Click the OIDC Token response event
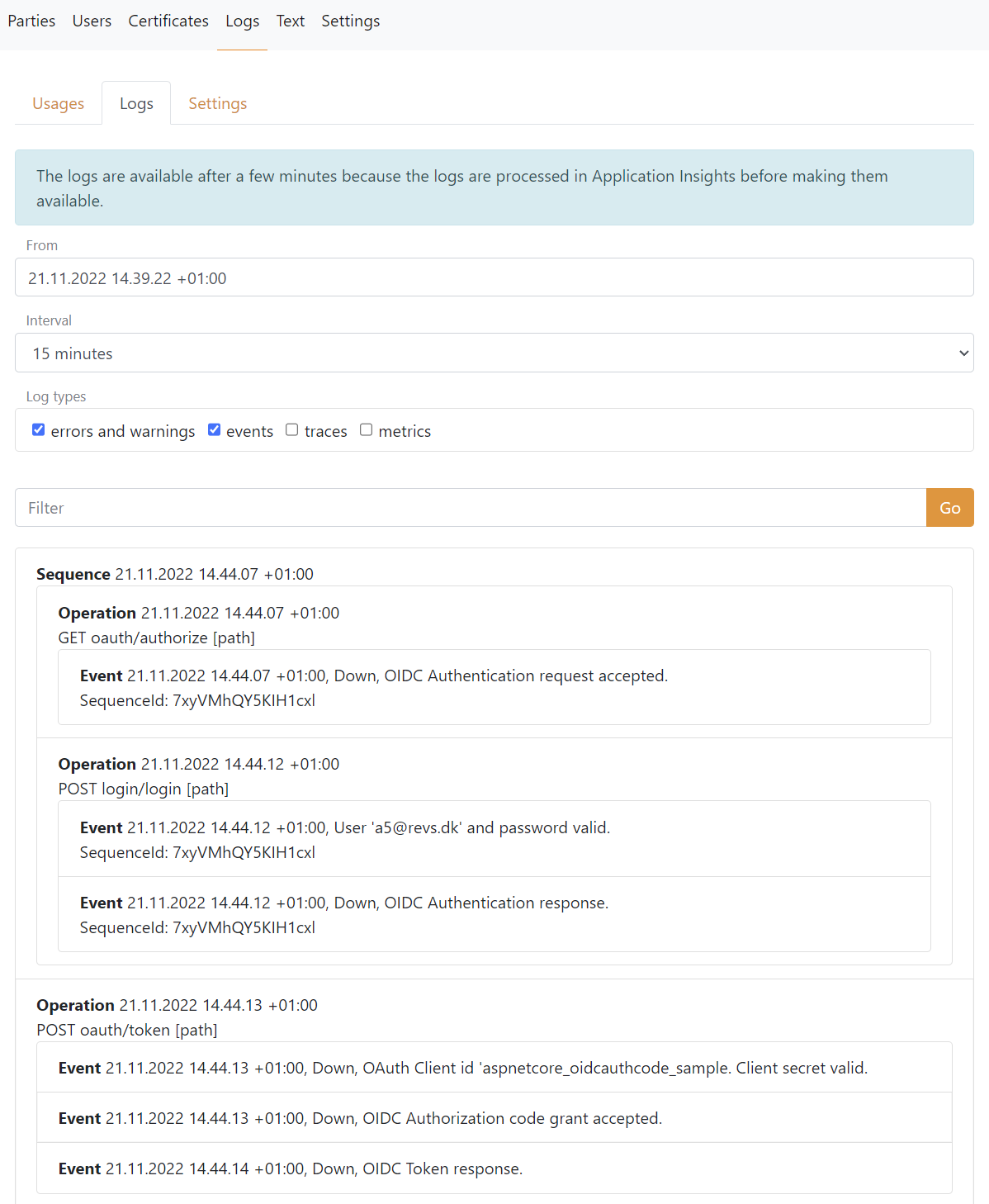989x1204 pixels. tap(289, 1168)
